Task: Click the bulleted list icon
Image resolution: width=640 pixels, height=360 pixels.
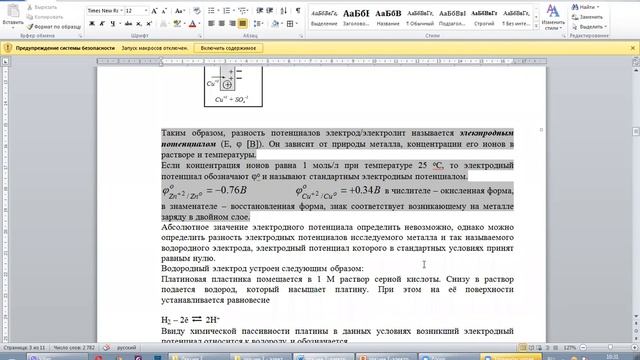Action: [x=211, y=11]
